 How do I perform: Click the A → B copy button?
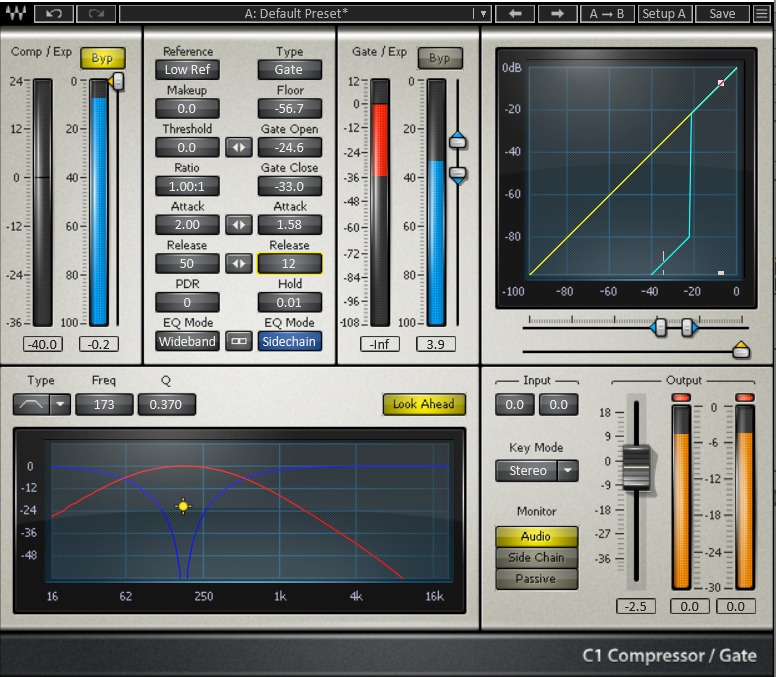pos(607,14)
